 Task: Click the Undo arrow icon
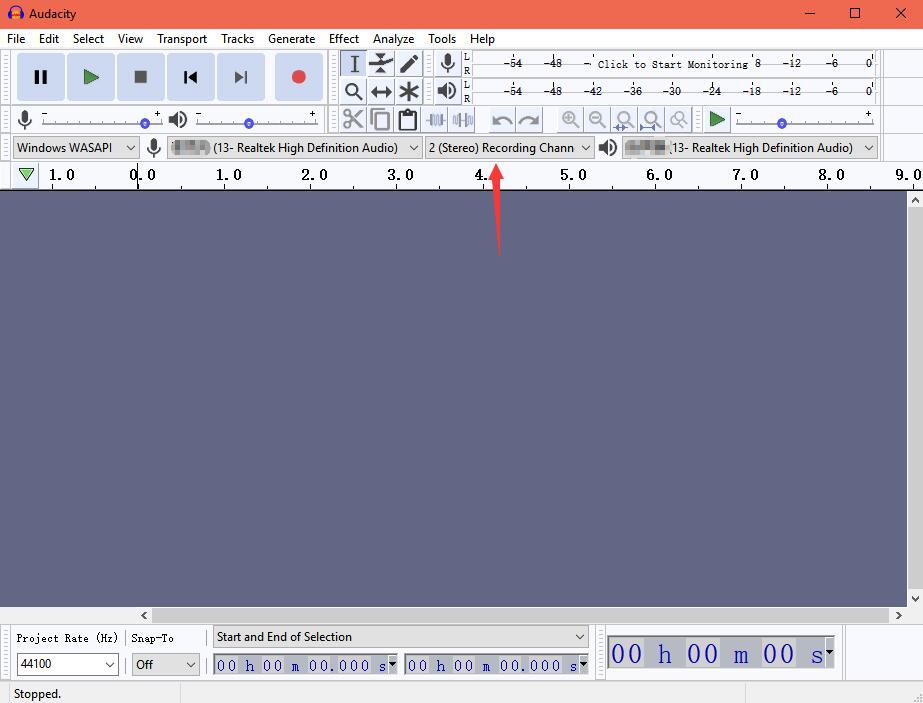(502, 120)
